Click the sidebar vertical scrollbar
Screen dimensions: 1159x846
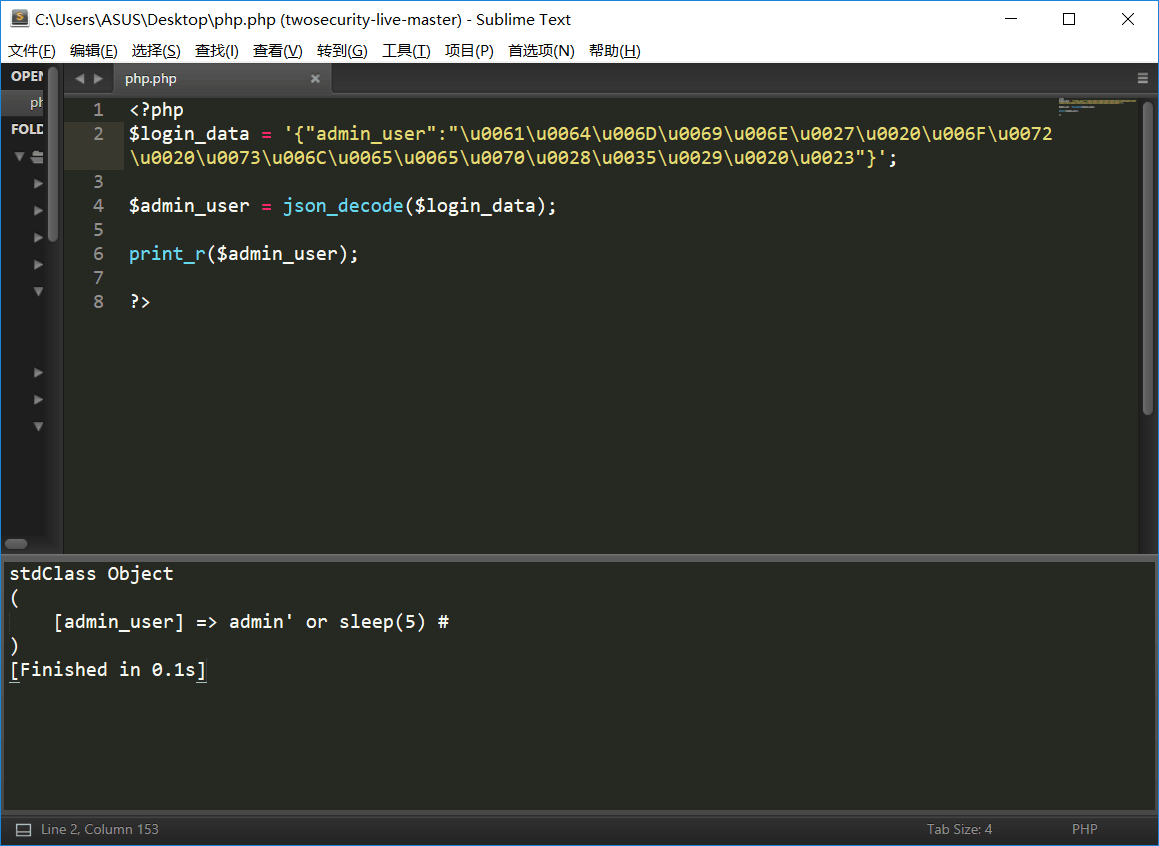[x=52, y=154]
